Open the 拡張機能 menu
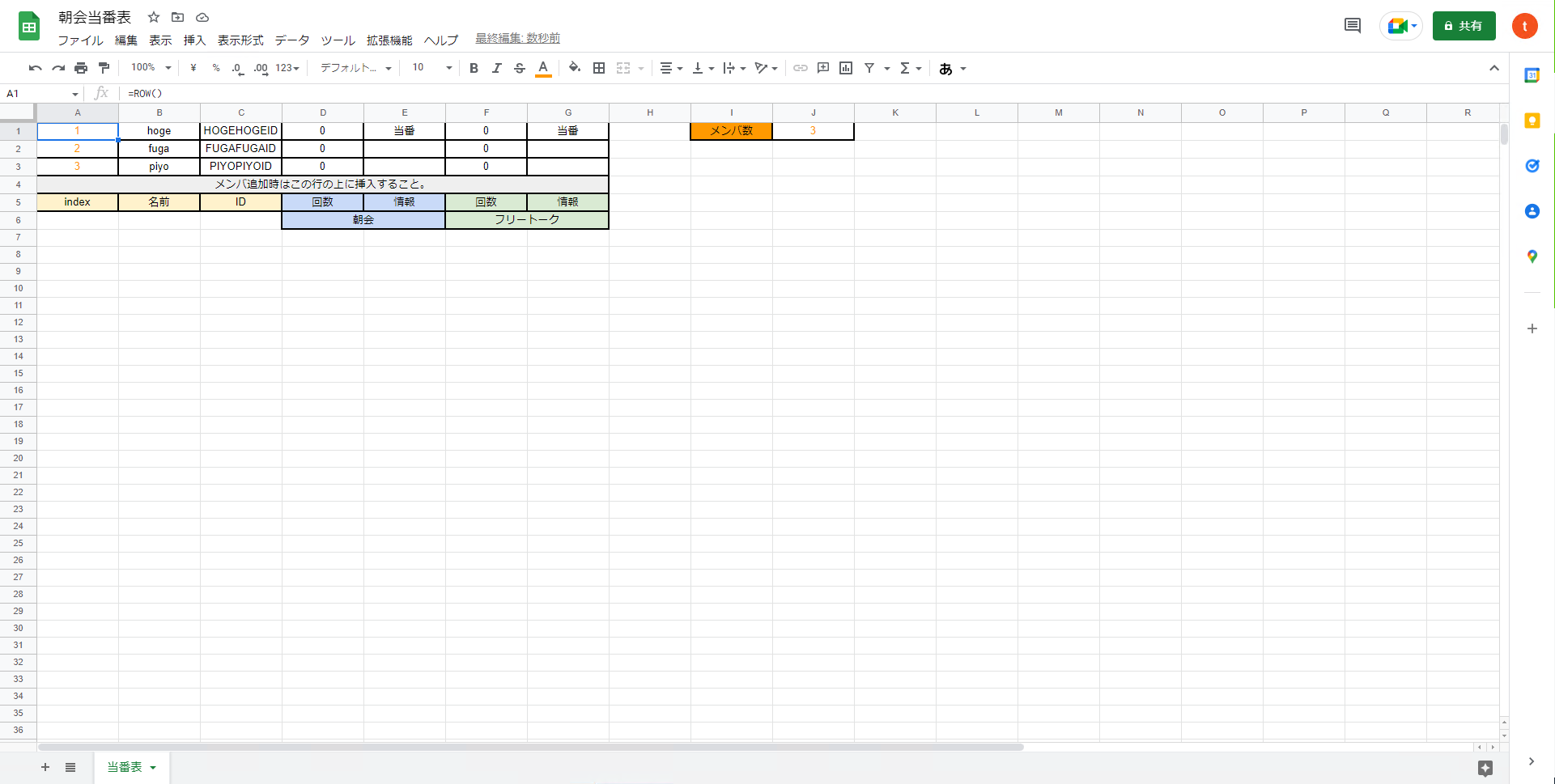Image resolution: width=1555 pixels, height=784 pixels. tap(389, 40)
